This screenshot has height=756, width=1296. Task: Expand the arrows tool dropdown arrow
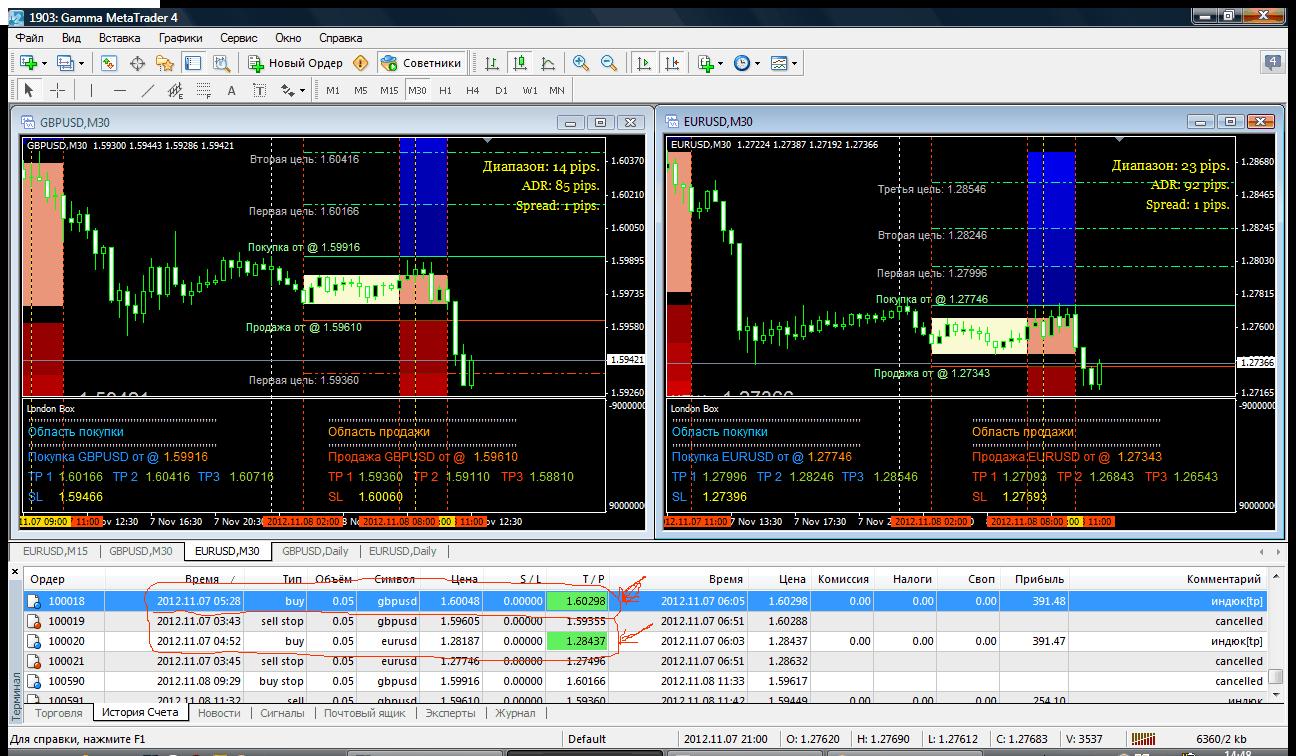302,90
